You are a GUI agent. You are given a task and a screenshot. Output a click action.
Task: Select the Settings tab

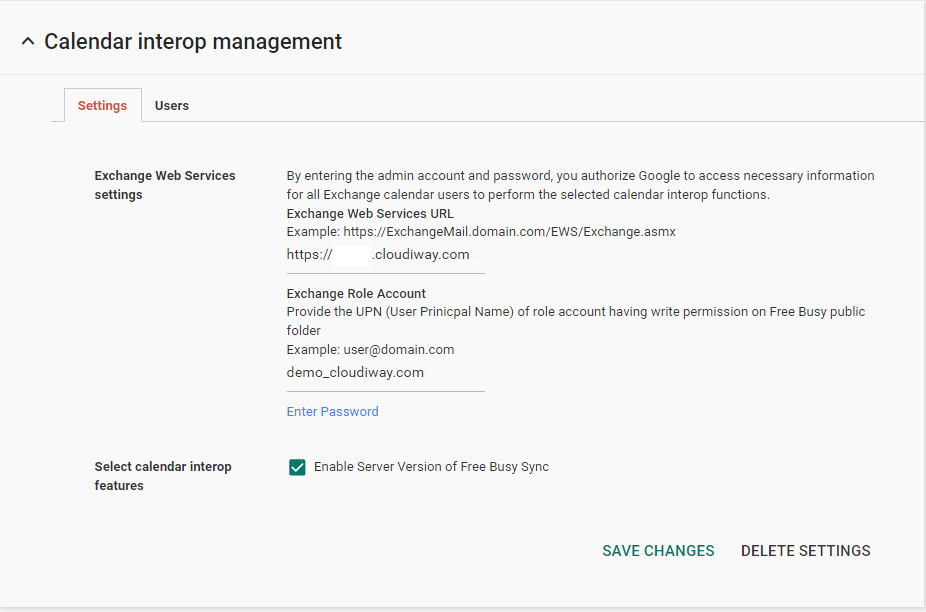102,106
